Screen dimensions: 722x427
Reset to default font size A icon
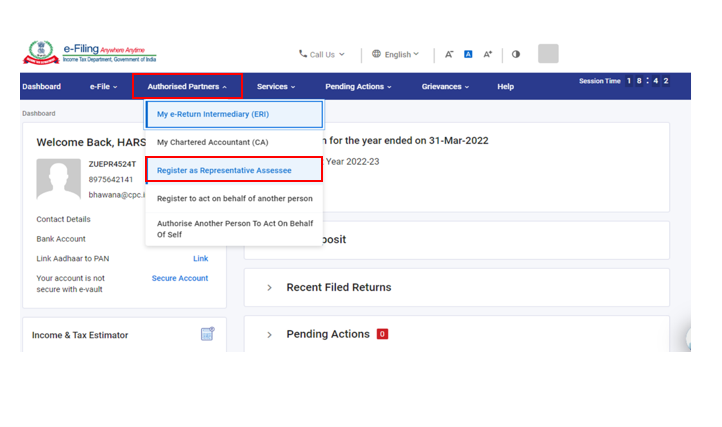tap(468, 54)
